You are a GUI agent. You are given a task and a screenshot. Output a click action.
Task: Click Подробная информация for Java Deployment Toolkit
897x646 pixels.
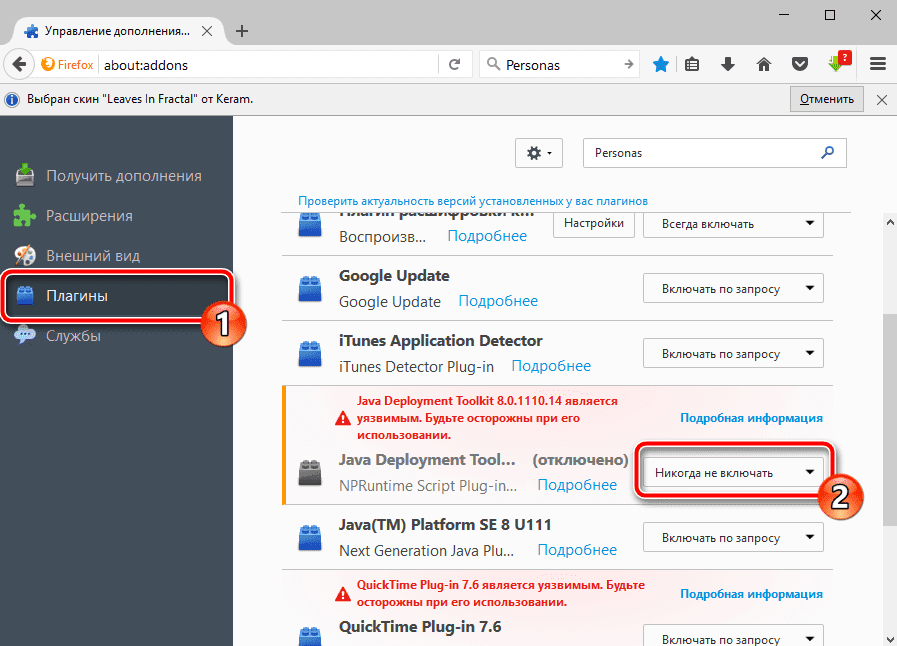click(x=751, y=418)
